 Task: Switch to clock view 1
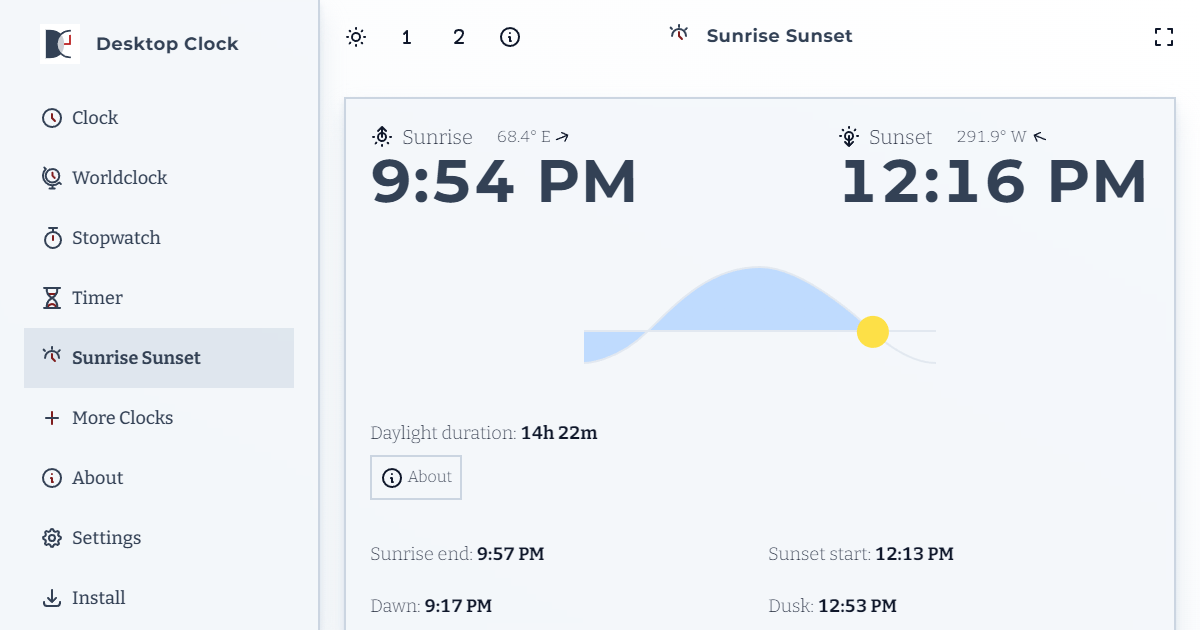tap(406, 37)
